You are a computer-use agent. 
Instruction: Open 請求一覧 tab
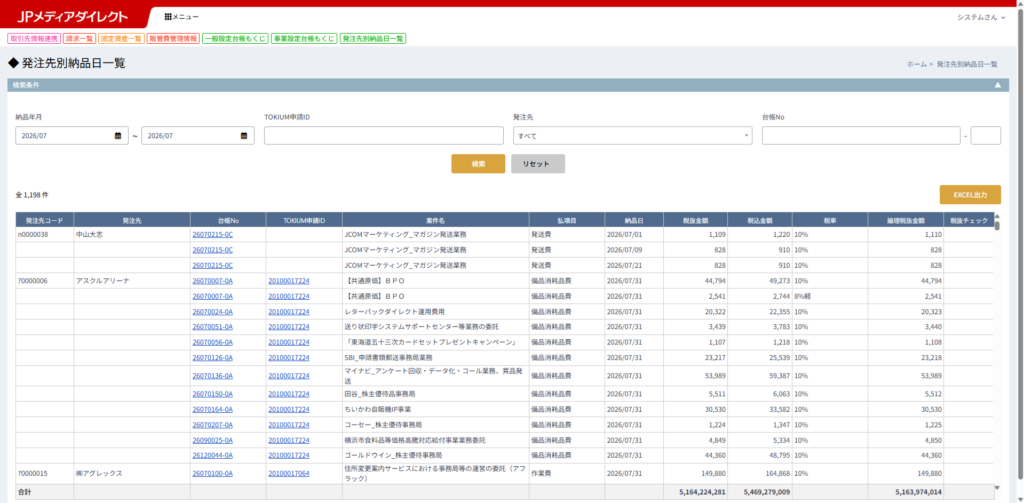pyautogui.click(x=80, y=39)
